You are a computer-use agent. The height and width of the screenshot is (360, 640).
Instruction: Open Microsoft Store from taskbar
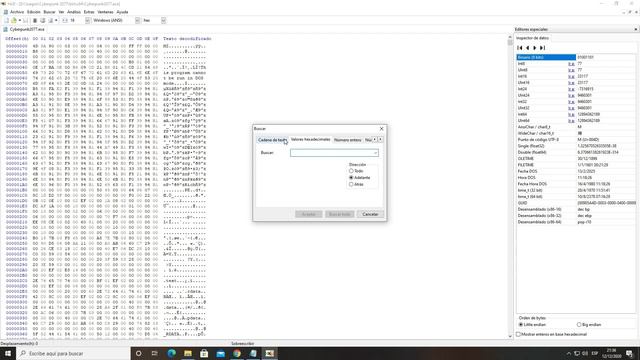(x=204, y=353)
